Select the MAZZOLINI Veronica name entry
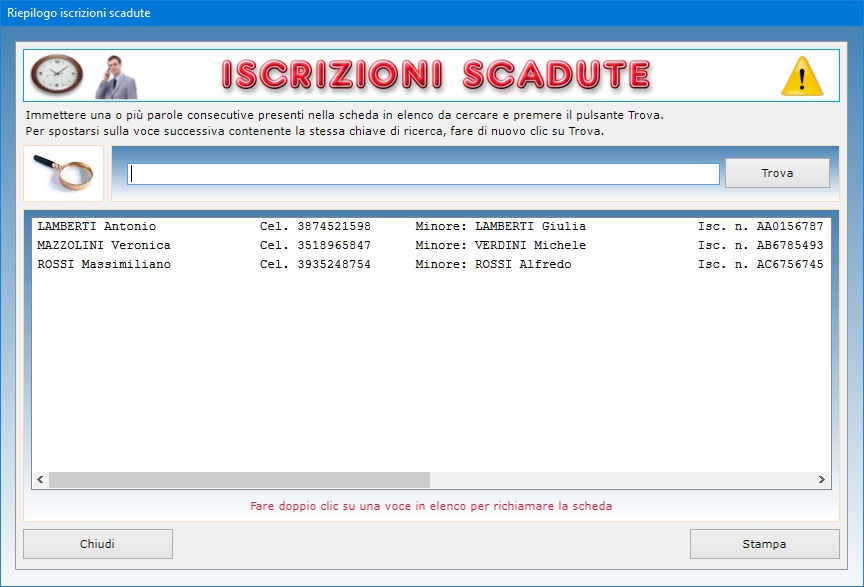Image resolution: width=864 pixels, height=587 pixels. (104, 246)
